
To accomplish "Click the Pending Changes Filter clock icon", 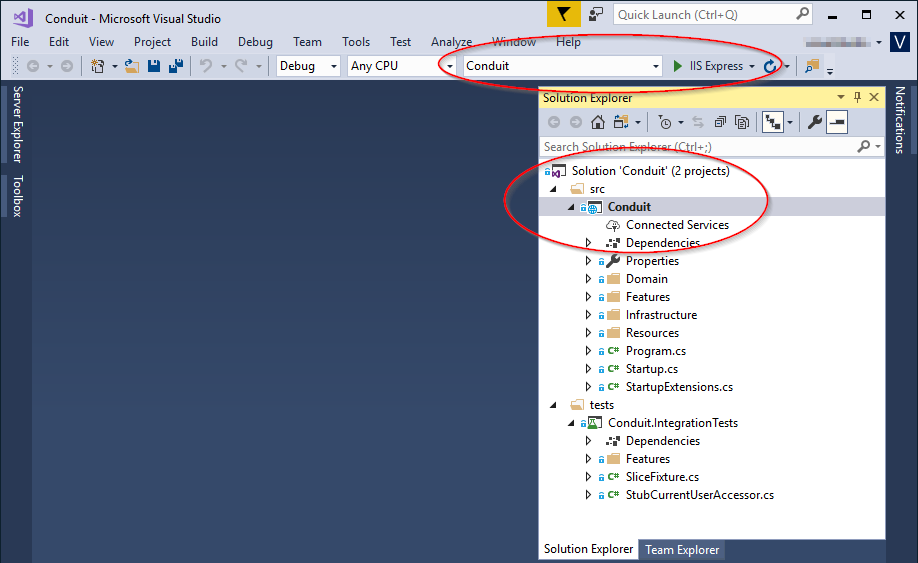I will coord(664,122).
